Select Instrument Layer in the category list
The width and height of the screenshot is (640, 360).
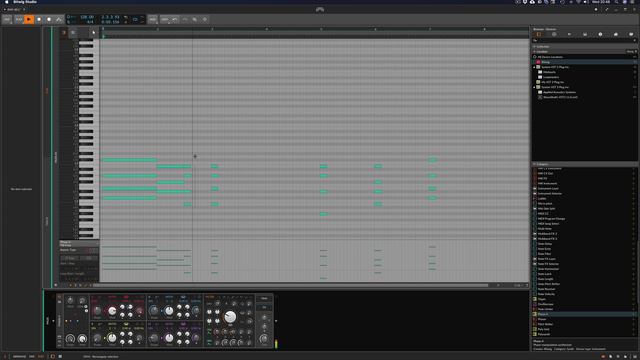pyautogui.click(x=584, y=189)
